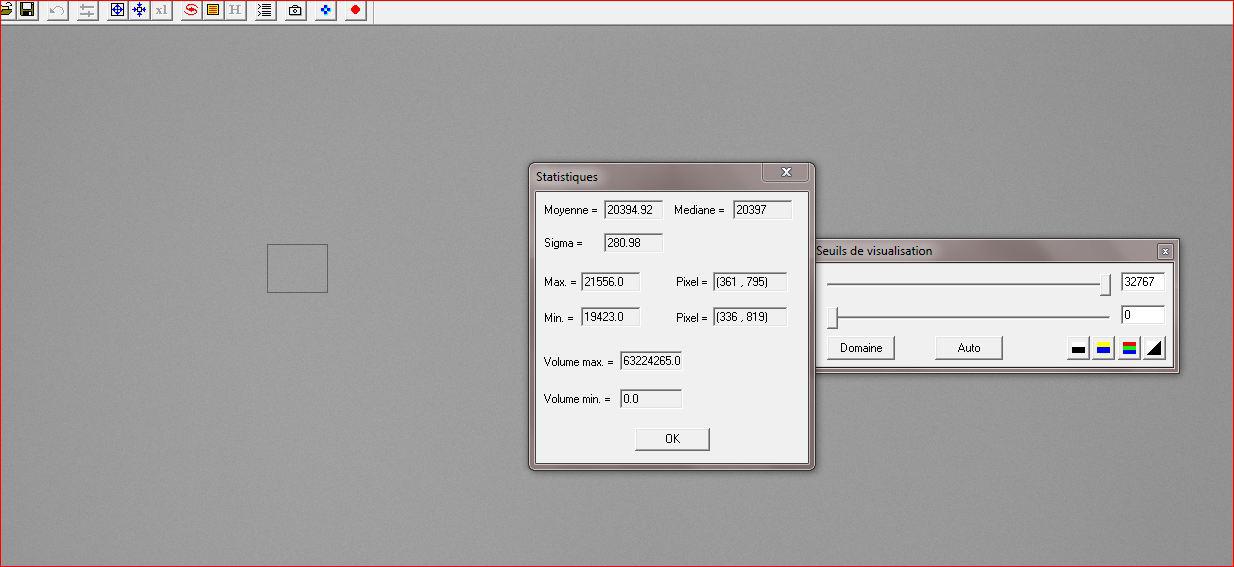Click the upper threshold slider handle

click(x=1105, y=284)
